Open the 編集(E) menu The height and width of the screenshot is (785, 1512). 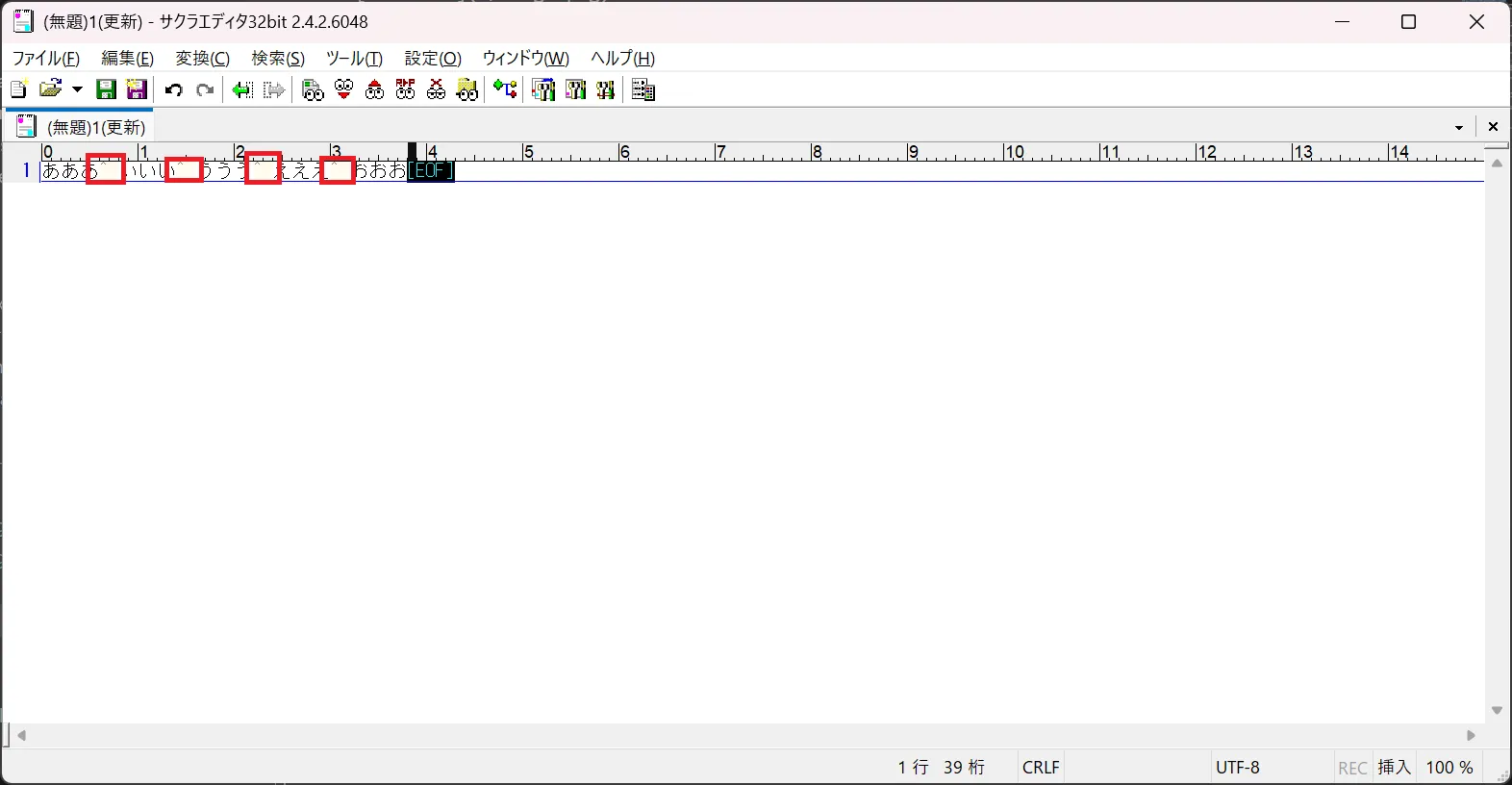click(127, 58)
